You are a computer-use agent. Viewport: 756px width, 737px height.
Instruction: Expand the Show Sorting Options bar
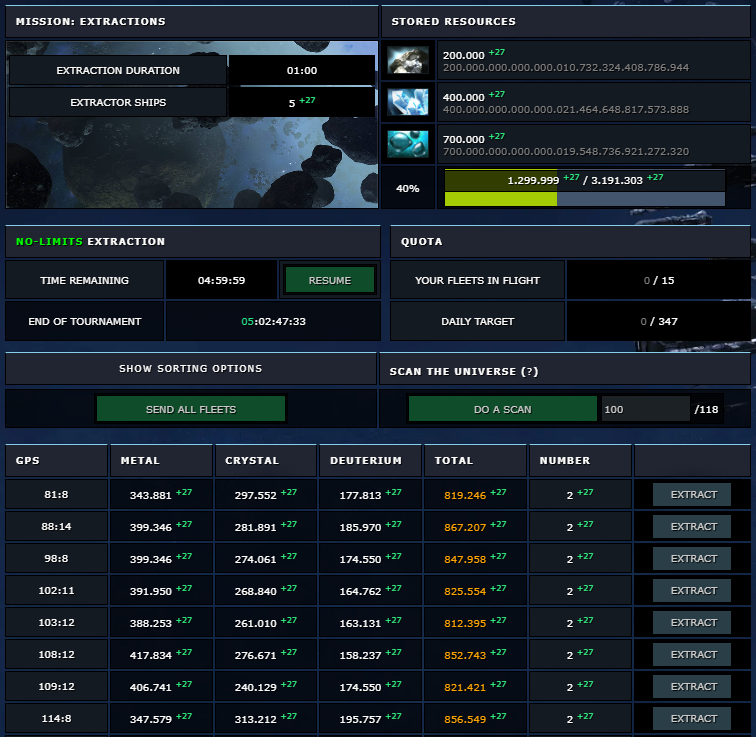(x=191, y=368)
